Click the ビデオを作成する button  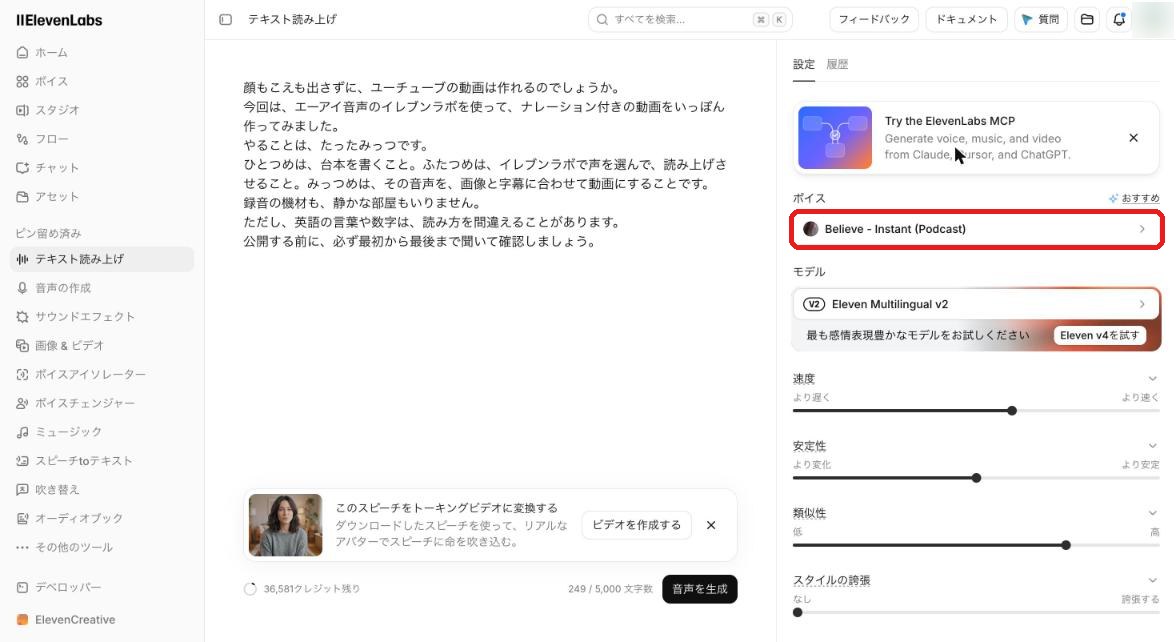(636, 525)
